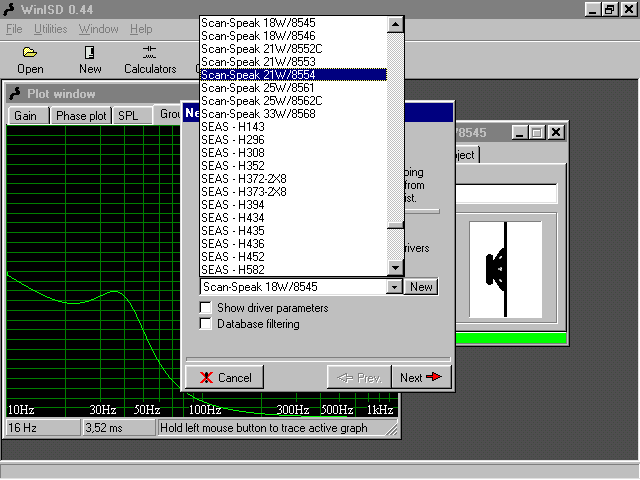This screenshot has width=640, height=480.
Task: Select Scan-Speak 33W/8568 in list
Action: 293,114
